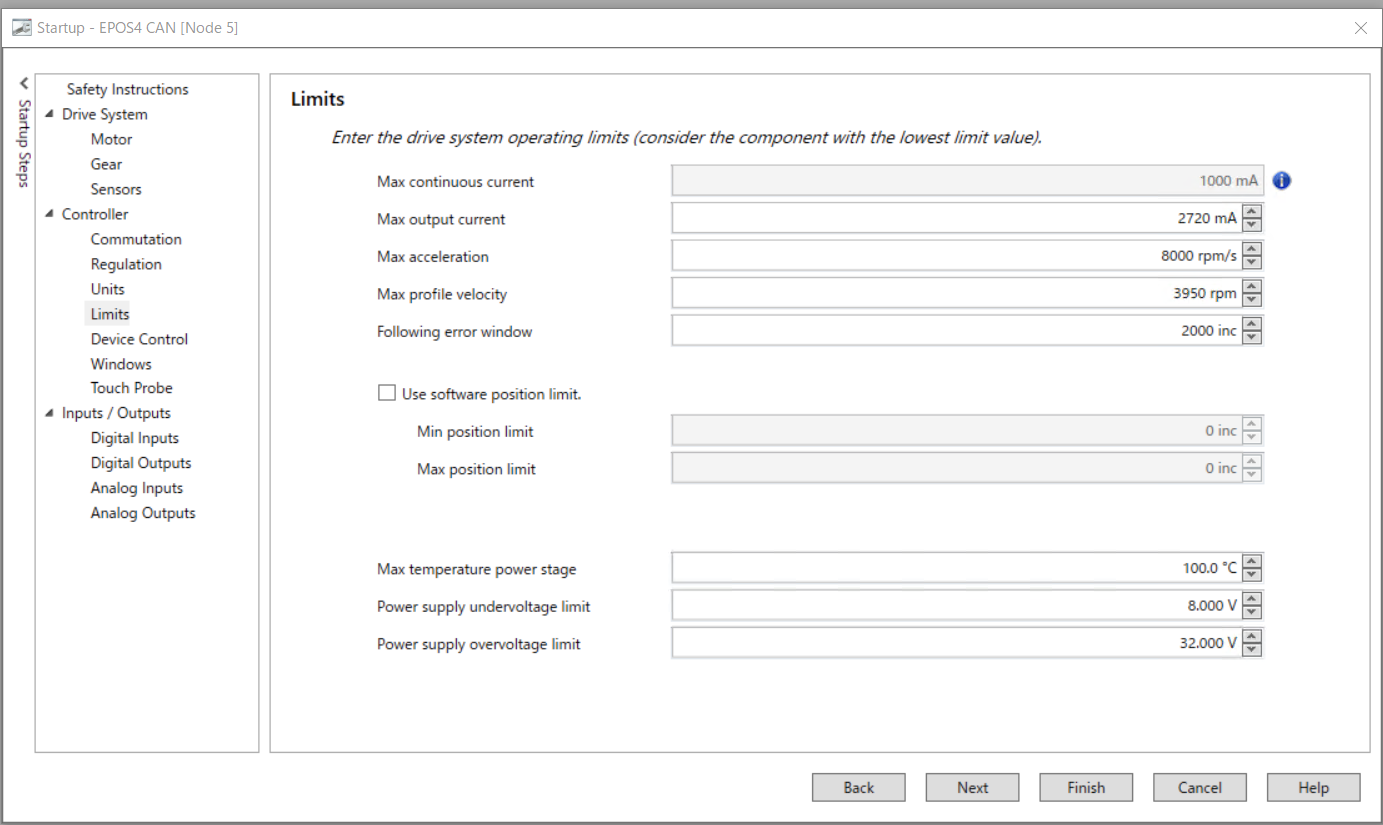The image size is (1383, 825).
Task: Click the Max temperature power stage field
Action: pyautogui.click(x=957, y=568)
